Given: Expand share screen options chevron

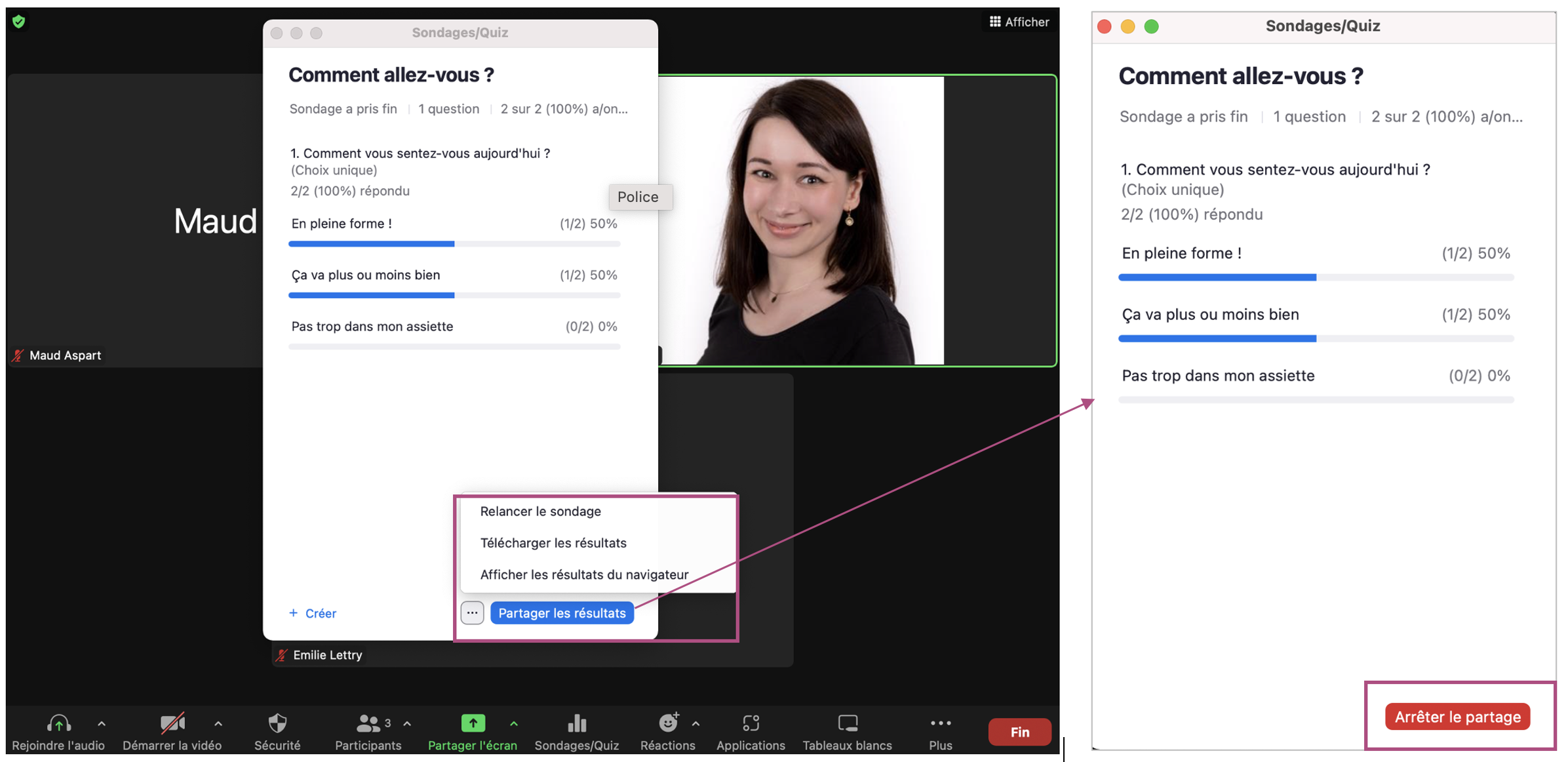Looking at the screenshot, I should tap(514, 724).
